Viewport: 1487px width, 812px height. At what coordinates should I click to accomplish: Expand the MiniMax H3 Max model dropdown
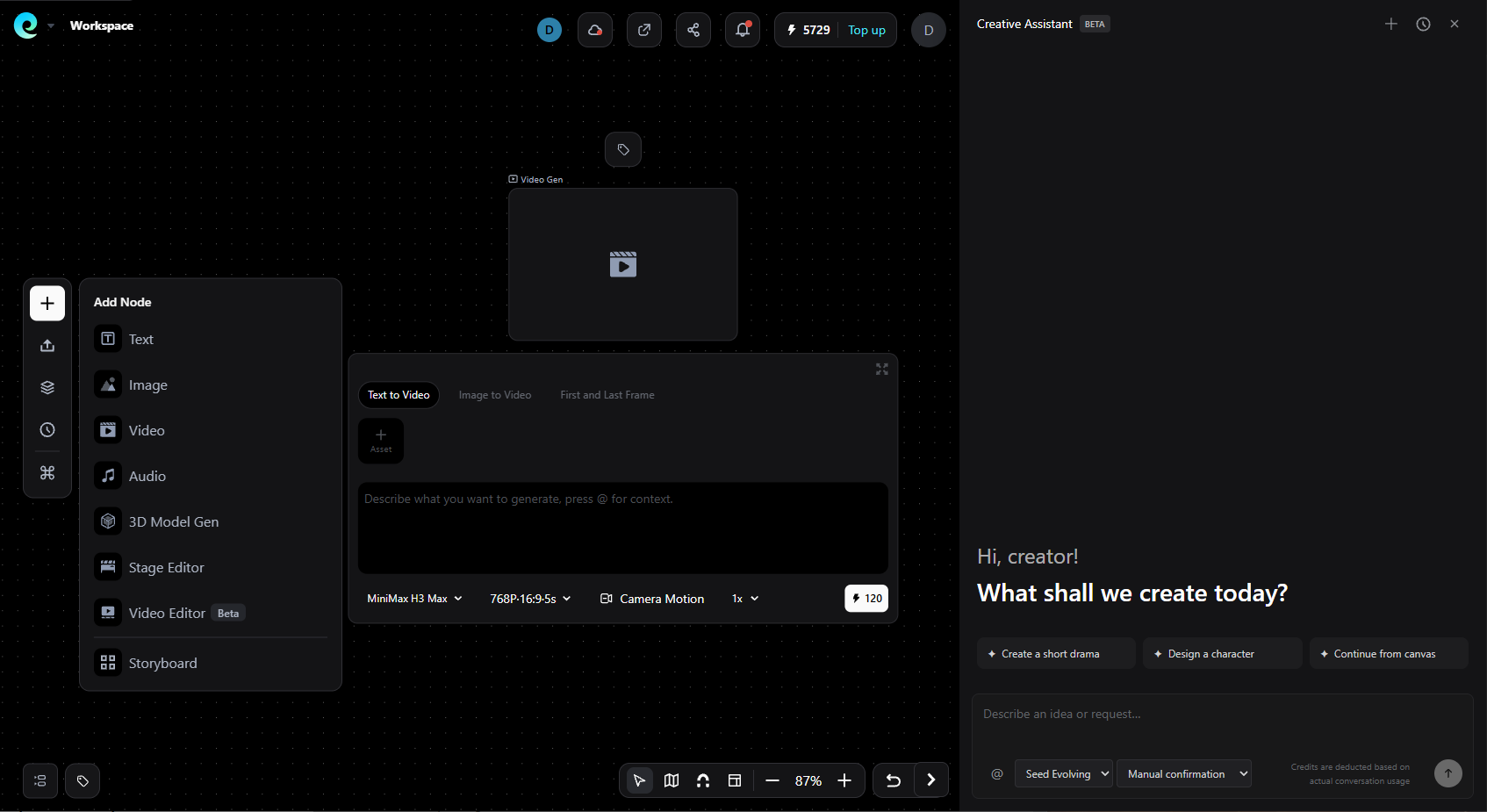click(414, 599)
